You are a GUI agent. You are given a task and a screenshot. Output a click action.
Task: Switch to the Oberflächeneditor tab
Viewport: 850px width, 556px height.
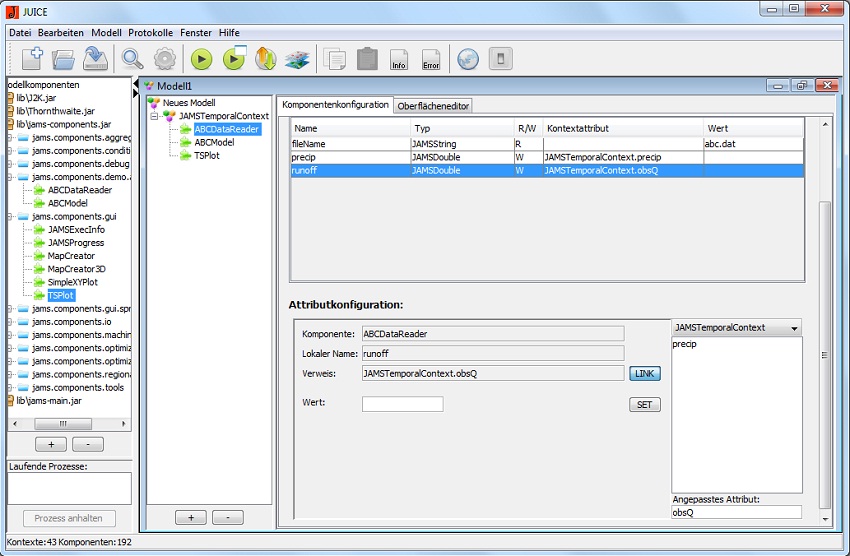click(x=433, y=105)
